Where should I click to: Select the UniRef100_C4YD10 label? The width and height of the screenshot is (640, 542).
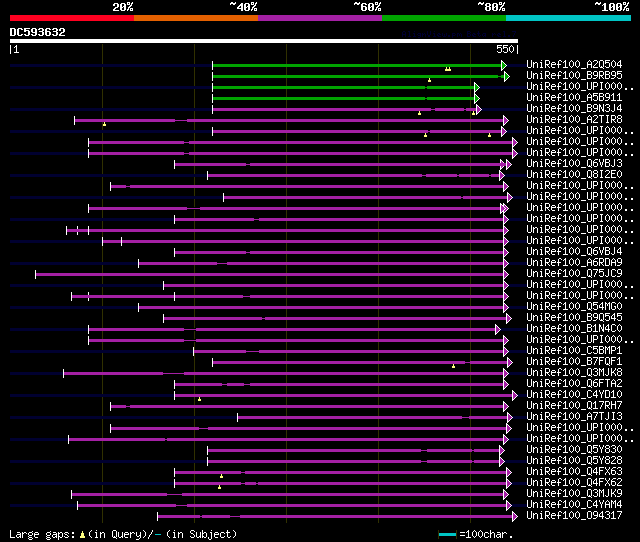[x=574, y=395]
